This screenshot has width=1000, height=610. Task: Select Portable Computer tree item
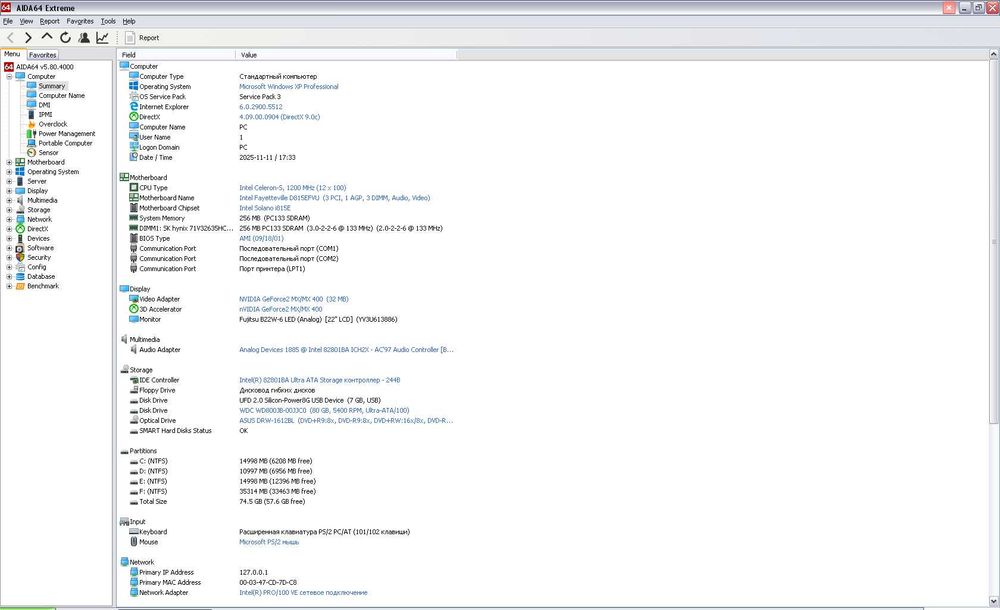[x=65, y=144]
